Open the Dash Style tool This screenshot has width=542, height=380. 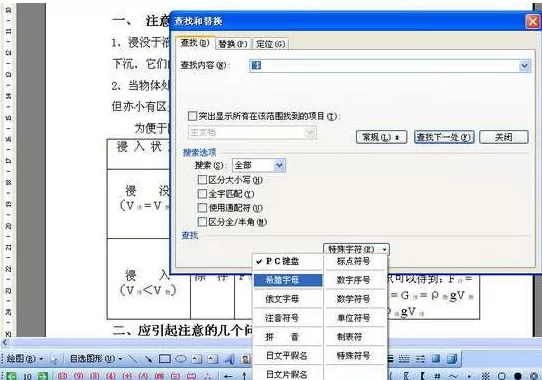[404, 359]
